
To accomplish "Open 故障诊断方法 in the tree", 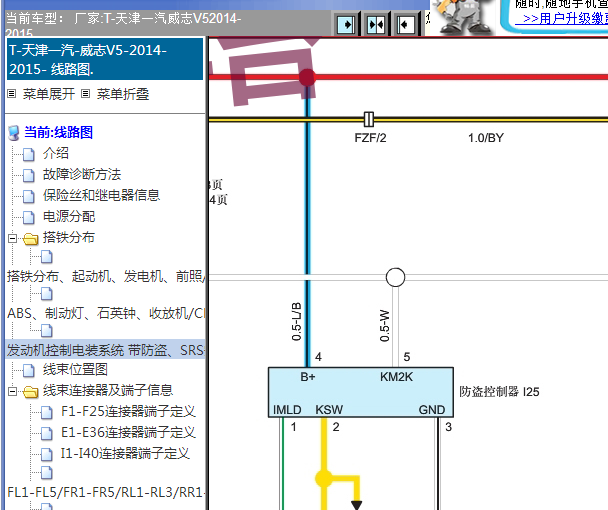I will coord(82,174).
